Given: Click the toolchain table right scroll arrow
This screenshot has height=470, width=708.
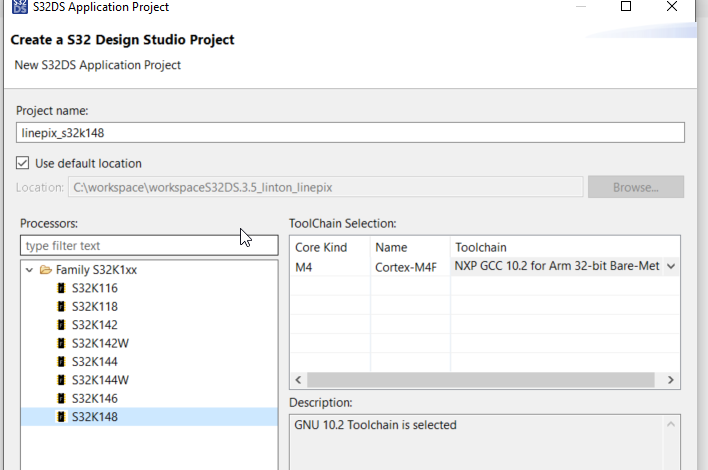Looking at the screenshot, I should coord(671,380).
